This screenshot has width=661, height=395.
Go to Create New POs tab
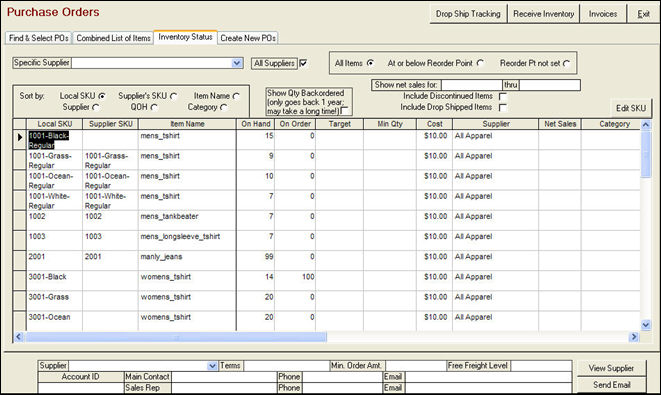coord(248,38)
